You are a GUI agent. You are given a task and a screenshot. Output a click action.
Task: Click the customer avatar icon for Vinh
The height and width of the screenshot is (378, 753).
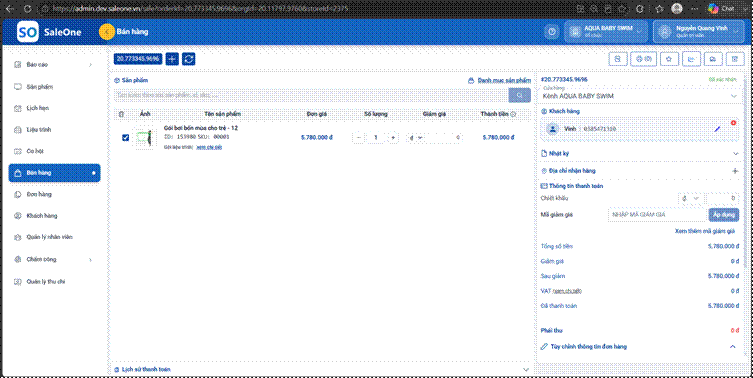pyautogui.click(x=553, y=129)
